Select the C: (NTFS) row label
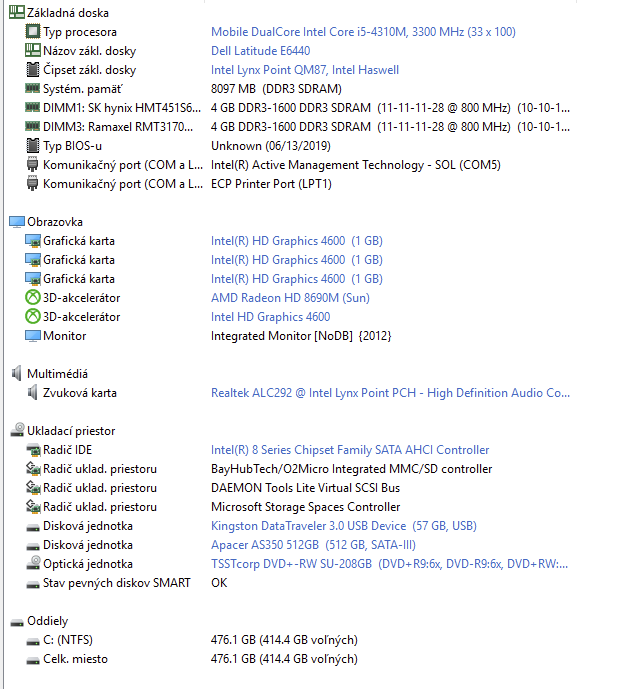641x689 pixels. (68, 640)
